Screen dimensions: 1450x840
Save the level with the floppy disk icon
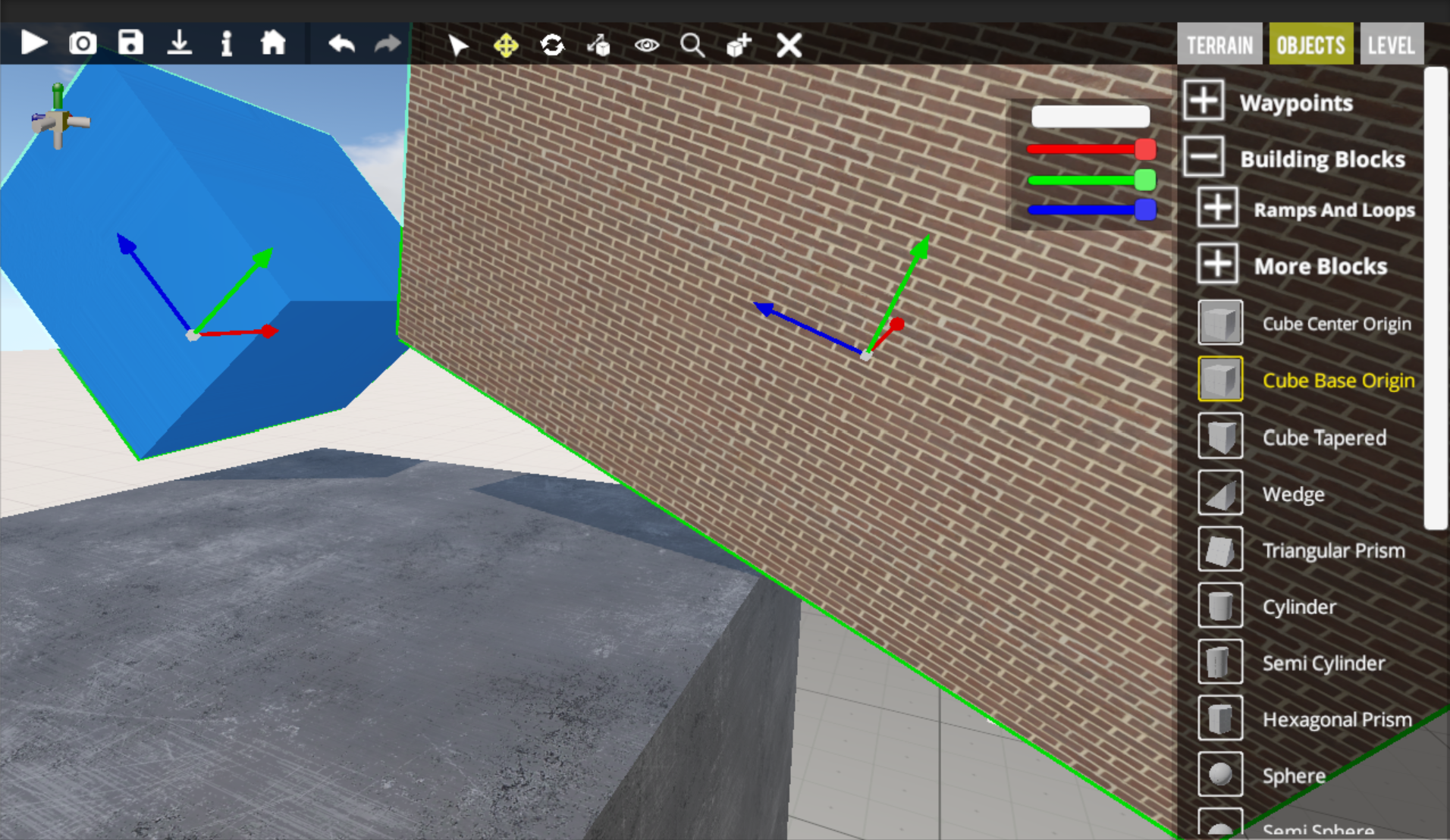click(x=131, y=42)
